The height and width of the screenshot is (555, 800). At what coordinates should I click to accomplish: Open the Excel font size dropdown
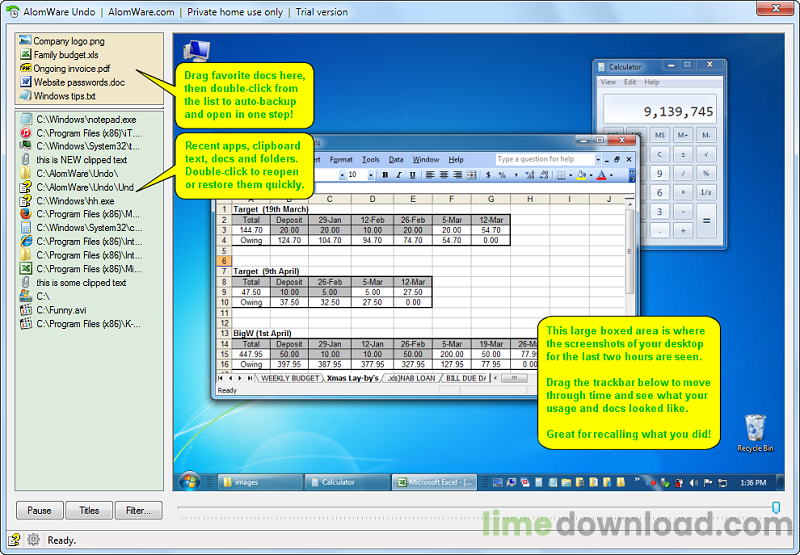370,175
